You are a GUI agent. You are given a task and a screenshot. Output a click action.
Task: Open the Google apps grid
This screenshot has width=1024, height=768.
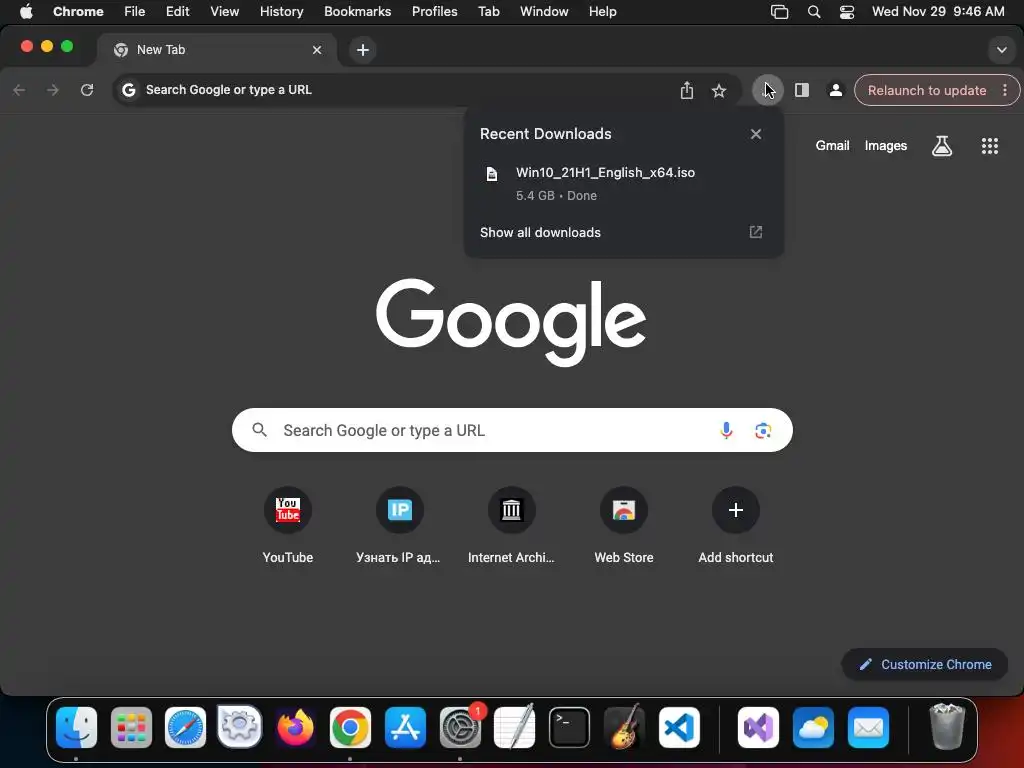[x=989, y=146]
